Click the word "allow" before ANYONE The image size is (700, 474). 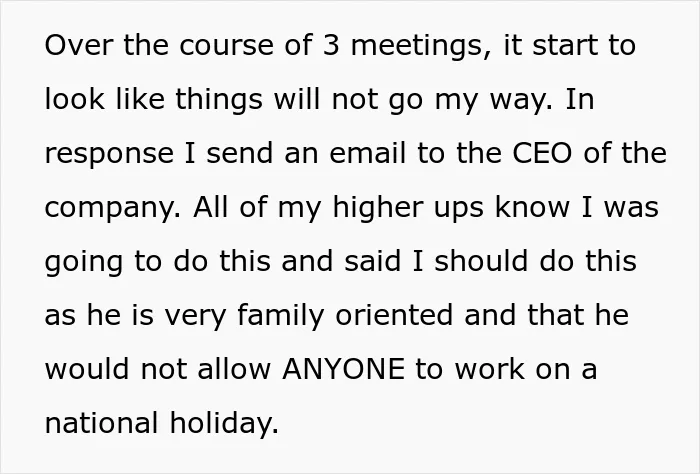(234, 369)
